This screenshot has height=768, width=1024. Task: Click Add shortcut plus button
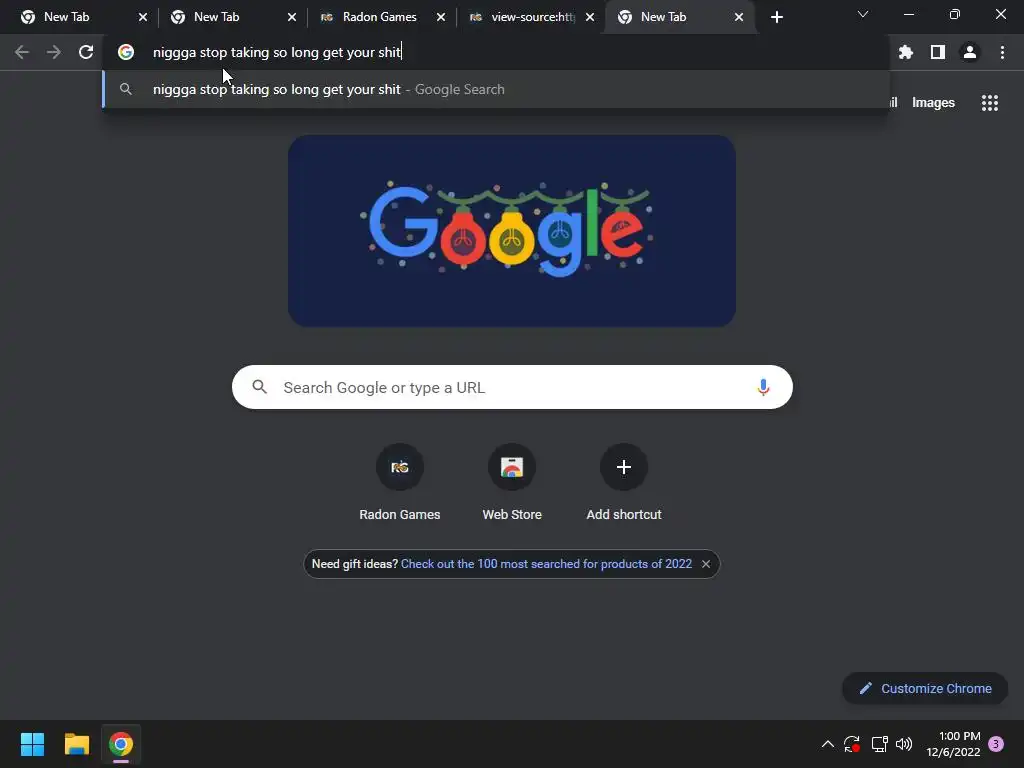(624, 467)
